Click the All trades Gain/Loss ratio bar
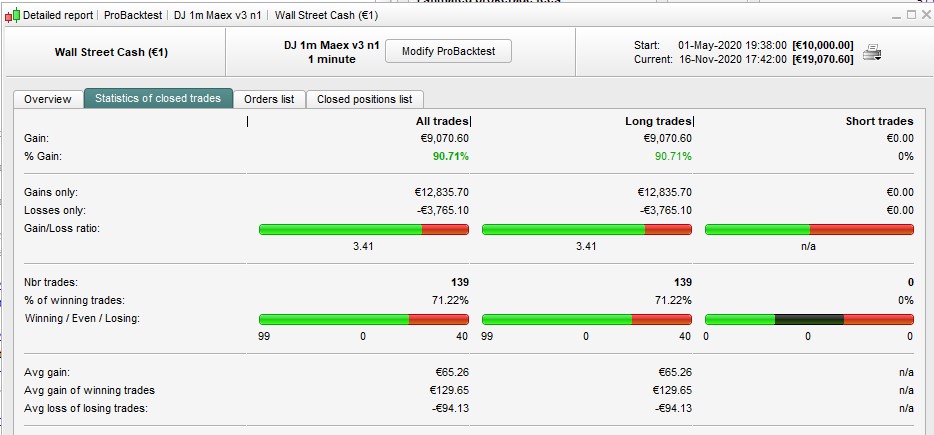The height and width of the screenshot is (435, 934). click(364, 229)
